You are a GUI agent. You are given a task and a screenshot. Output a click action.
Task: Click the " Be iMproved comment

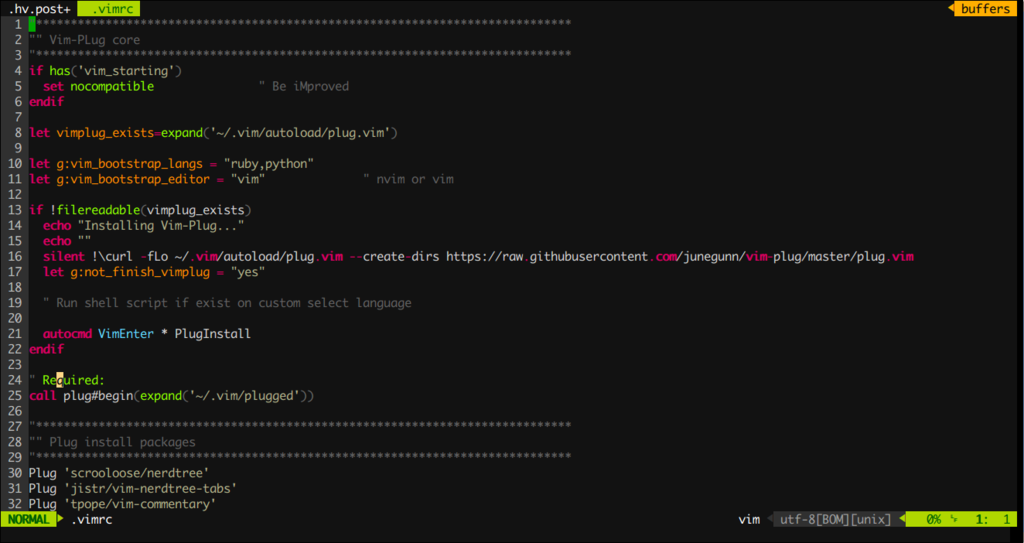point(304,86)
